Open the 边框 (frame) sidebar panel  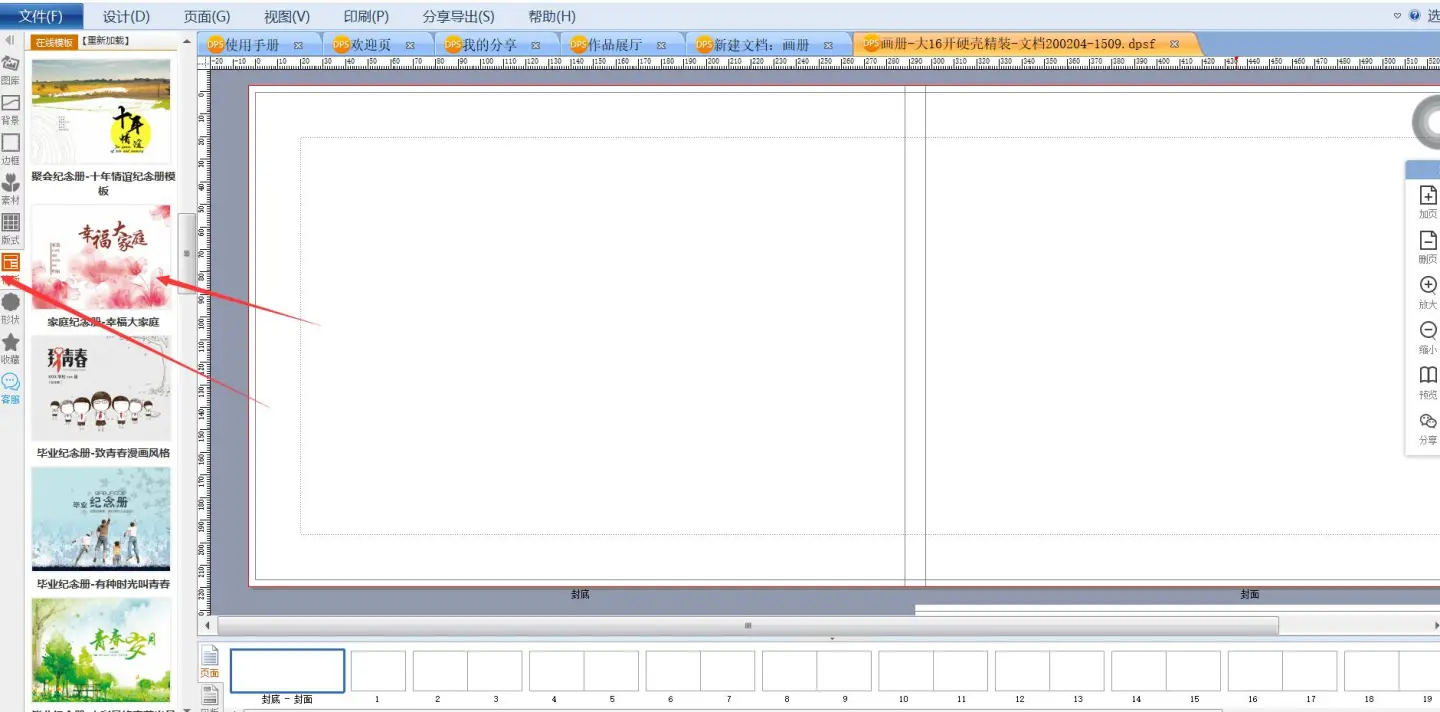pyautogui.click(x=10, y=149)
